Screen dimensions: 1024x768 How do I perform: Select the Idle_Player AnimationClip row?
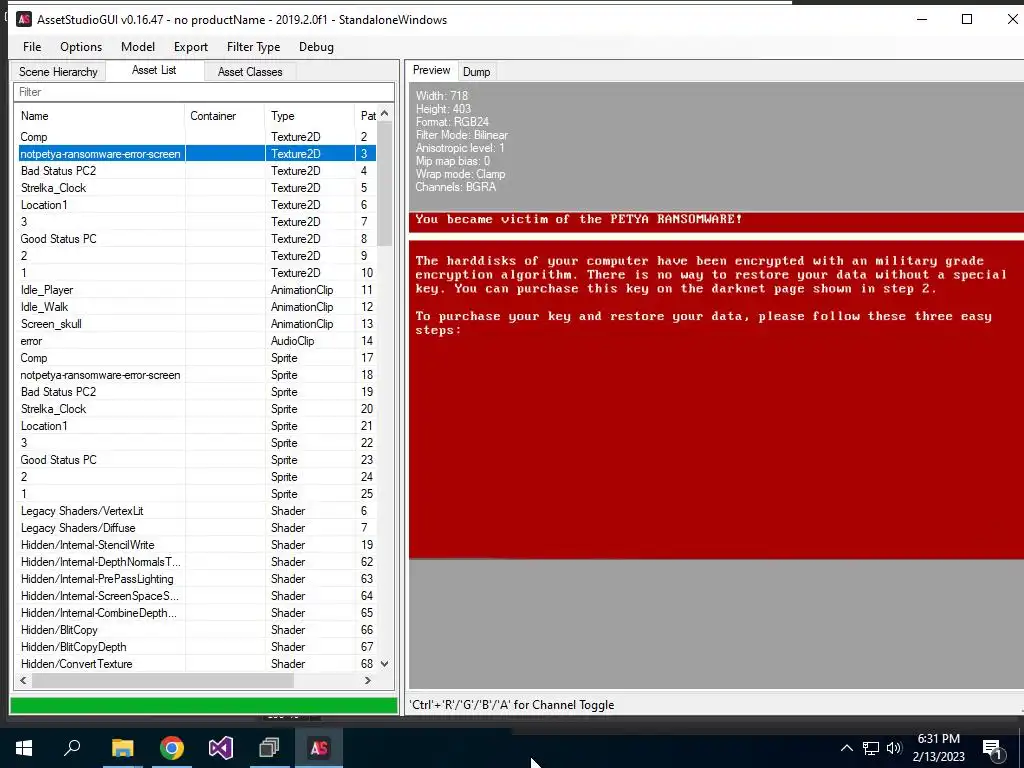point(196,290)
